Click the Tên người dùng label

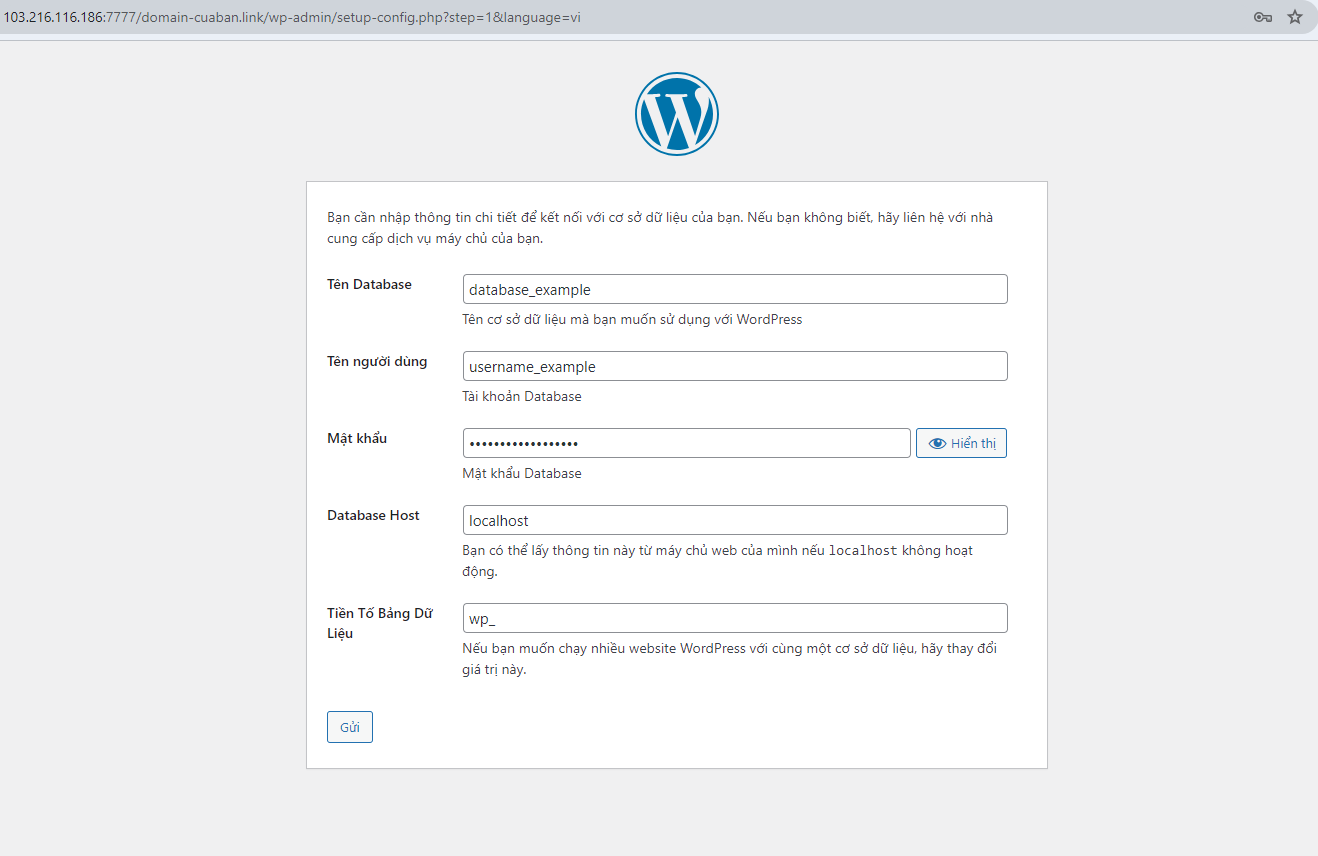click(x=377, y=361)
